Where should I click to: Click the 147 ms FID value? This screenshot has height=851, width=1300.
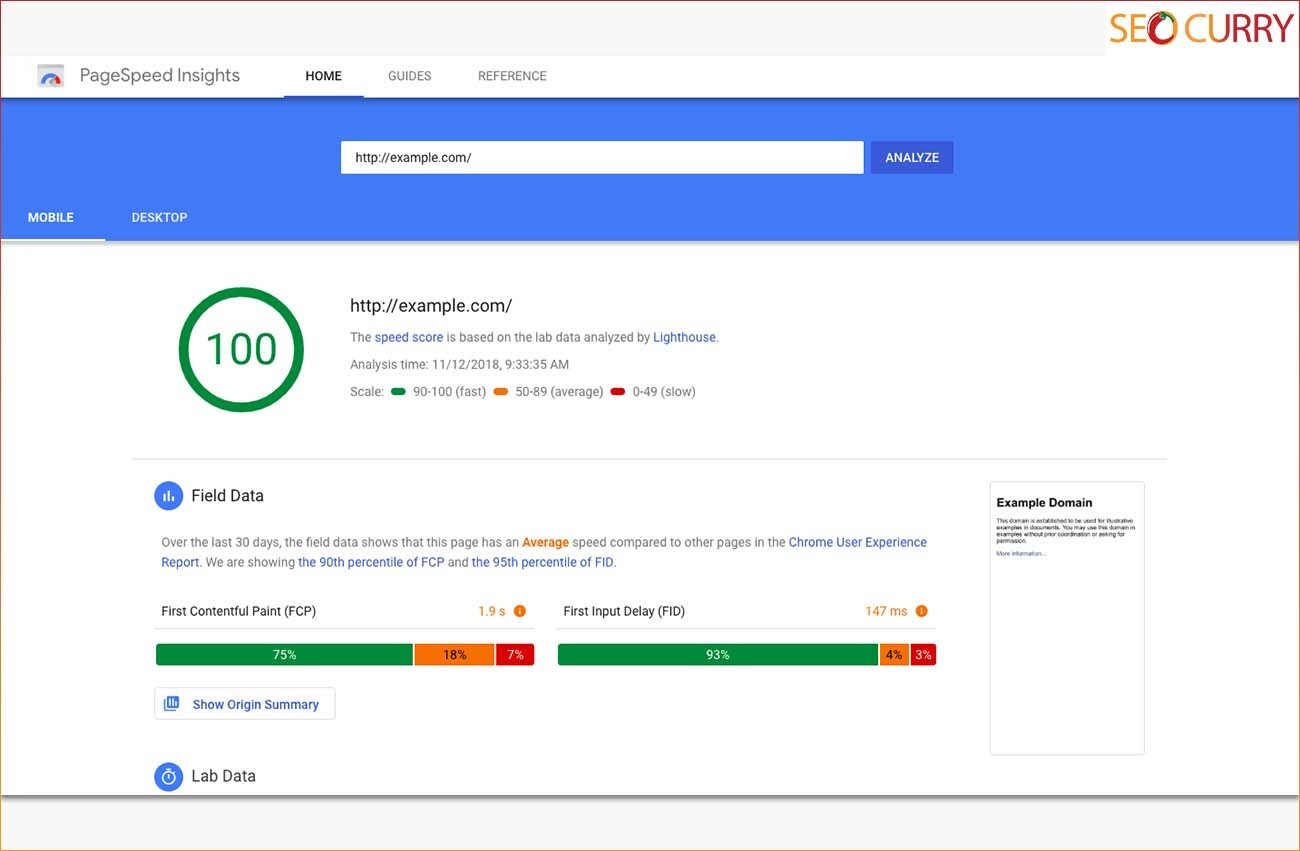tap(886, 611)
